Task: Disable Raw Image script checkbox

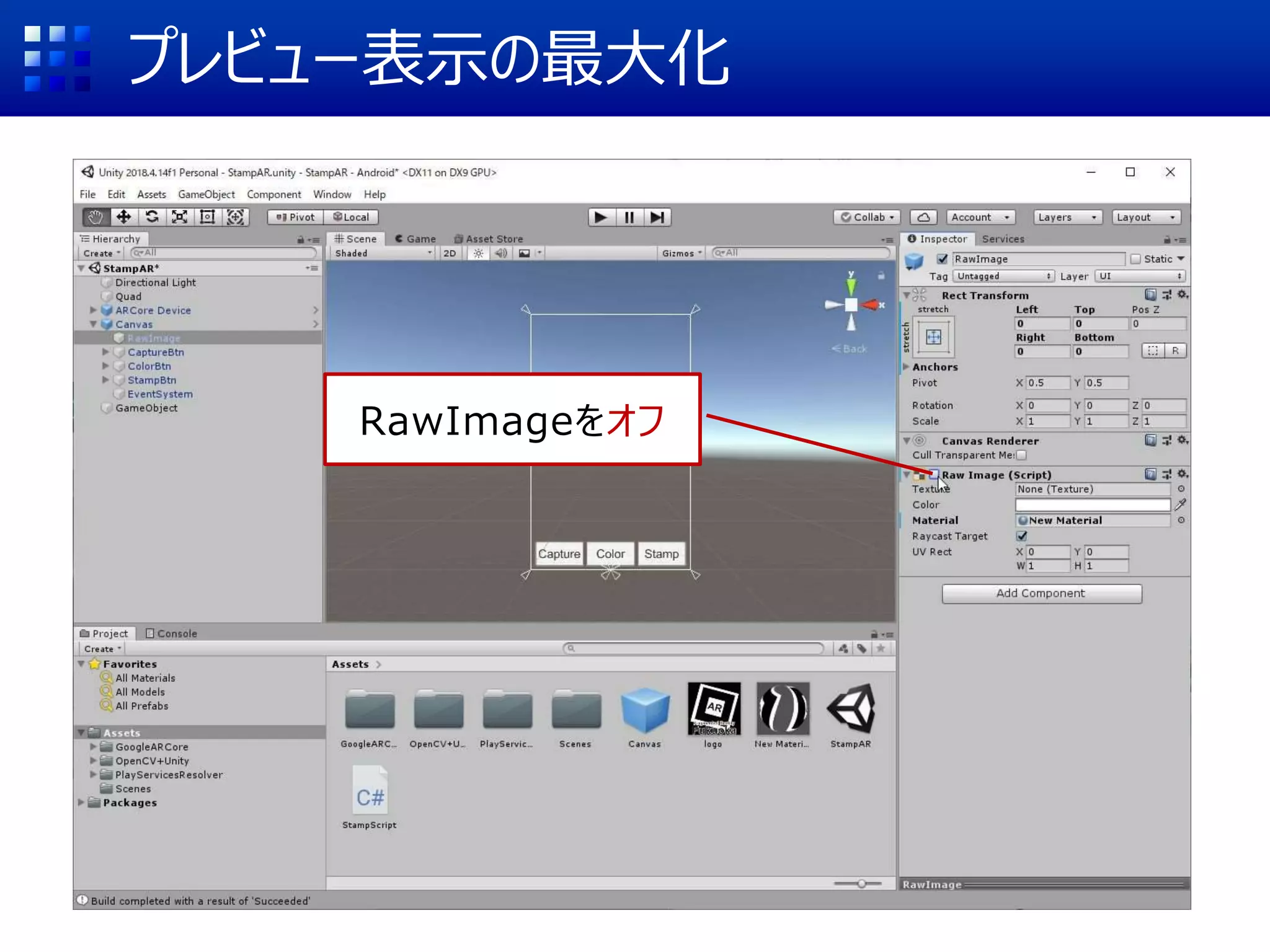Action: (x=935, y=474)
